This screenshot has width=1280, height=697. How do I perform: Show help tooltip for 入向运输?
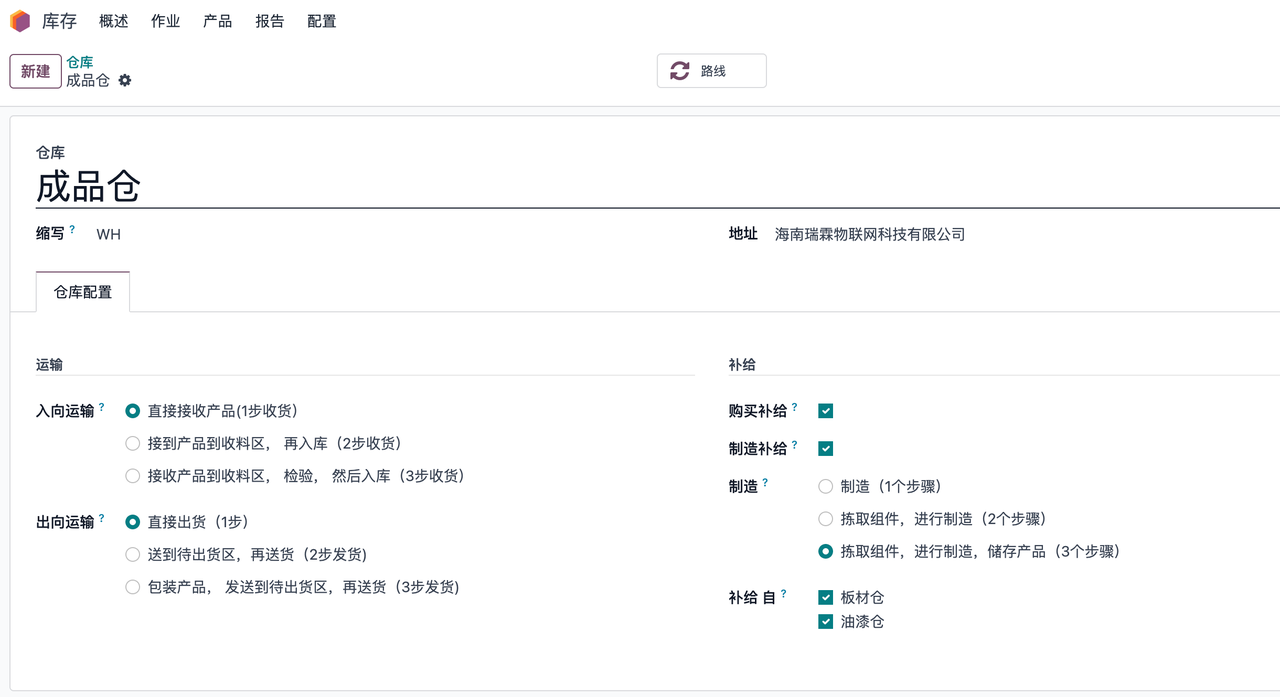click(x=101, y=407)
